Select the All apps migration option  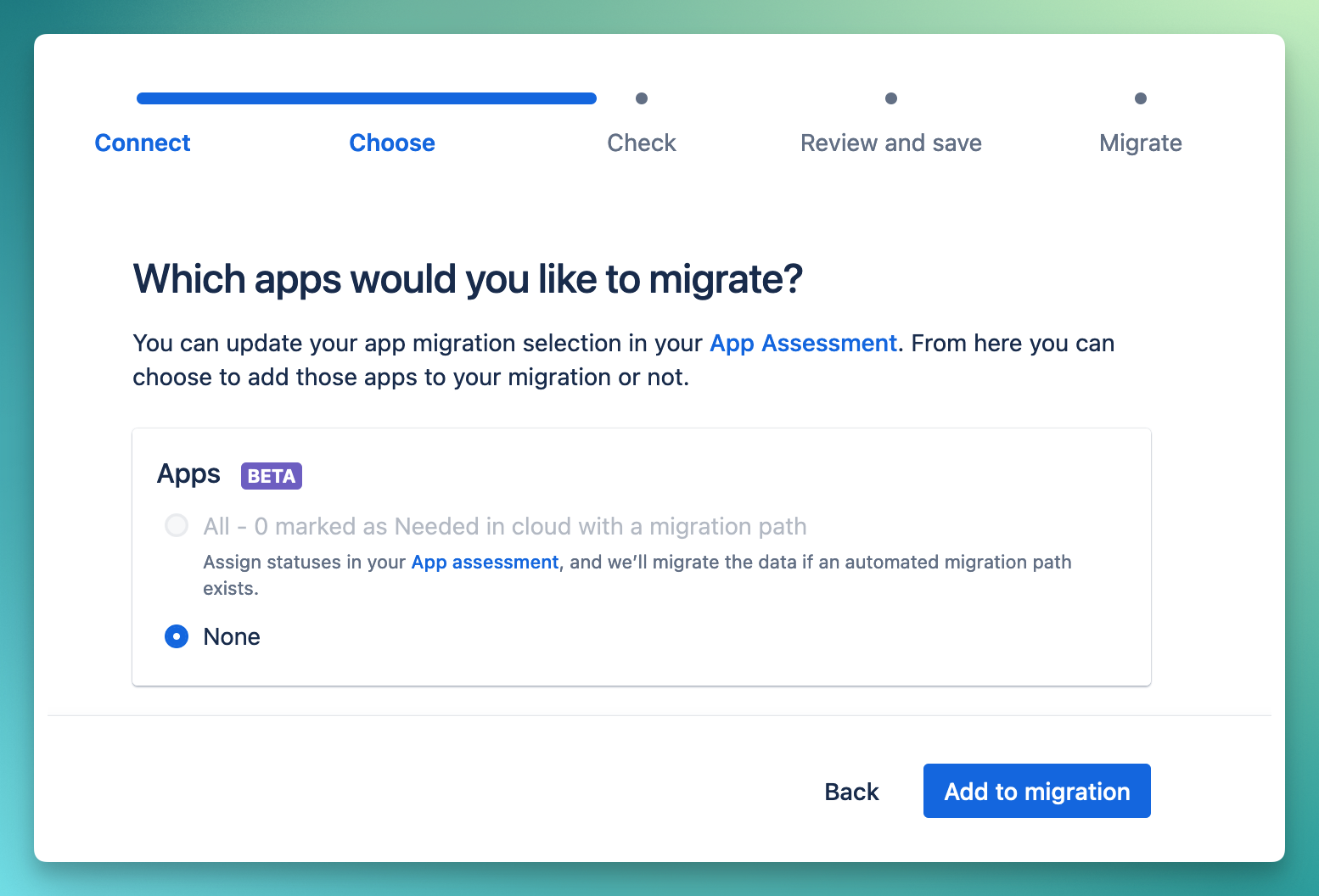tap(176, 525)
